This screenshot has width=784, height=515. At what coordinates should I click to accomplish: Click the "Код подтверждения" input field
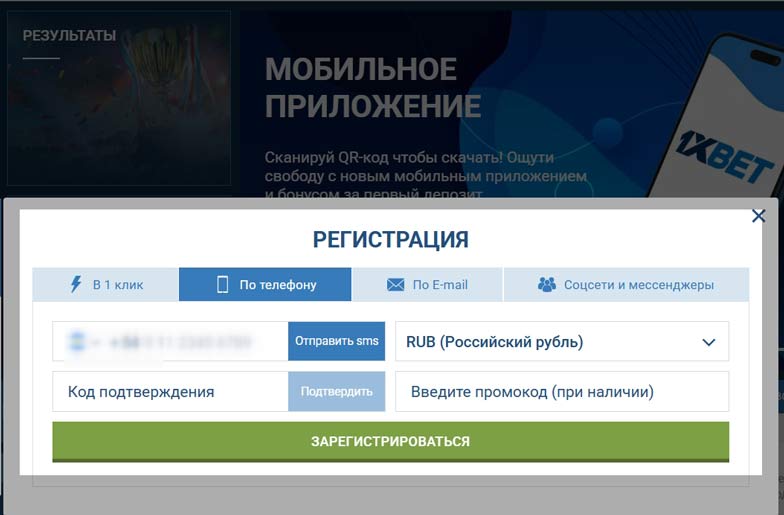170,392
